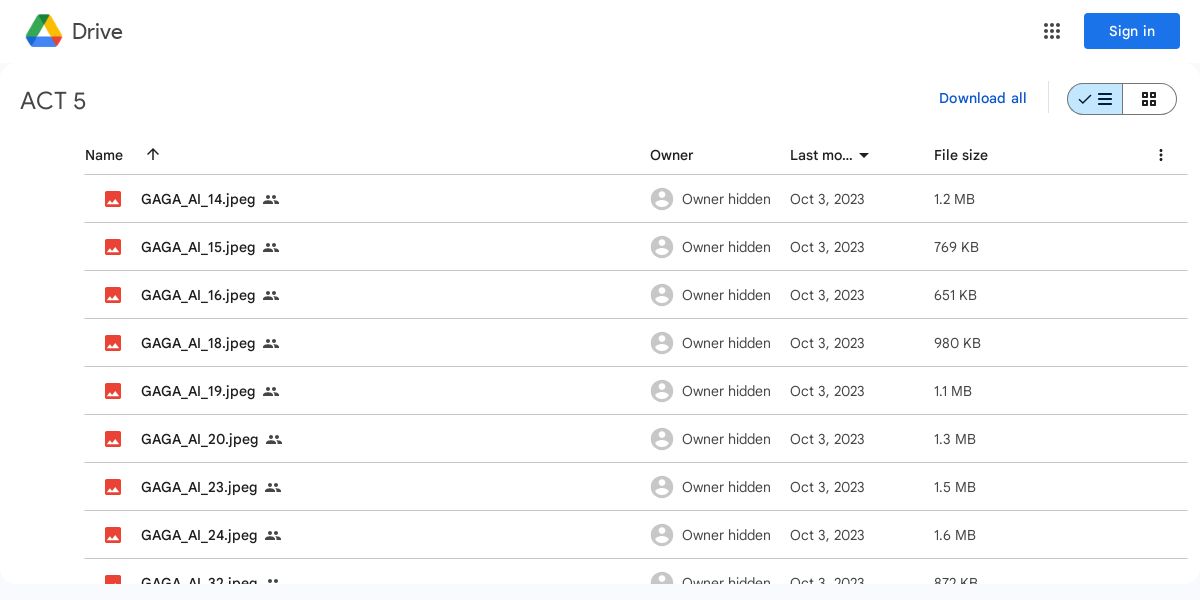1200x600 pixels.
Task: Click the shared people icon beside GAGA_AI_15.jpeg
Action: point(271,247)
